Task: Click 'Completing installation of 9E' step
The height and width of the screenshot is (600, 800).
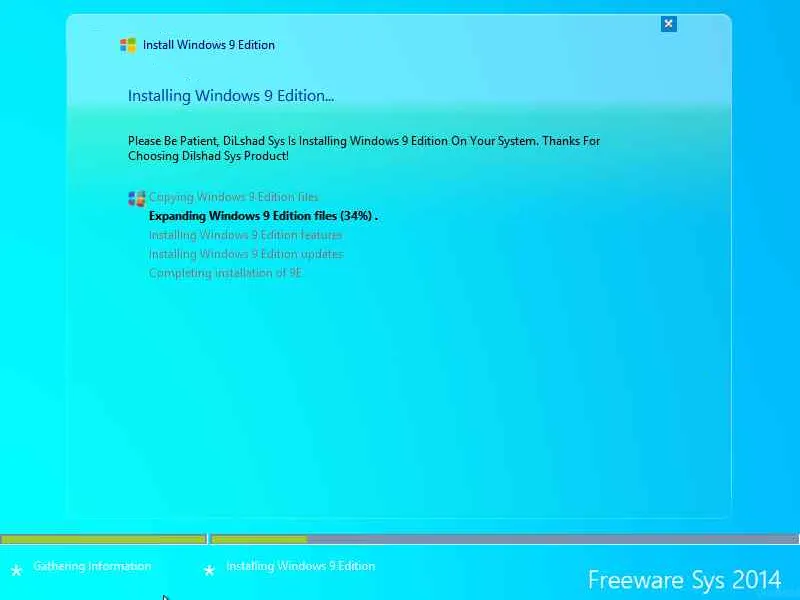Action: tap(226, 272)
